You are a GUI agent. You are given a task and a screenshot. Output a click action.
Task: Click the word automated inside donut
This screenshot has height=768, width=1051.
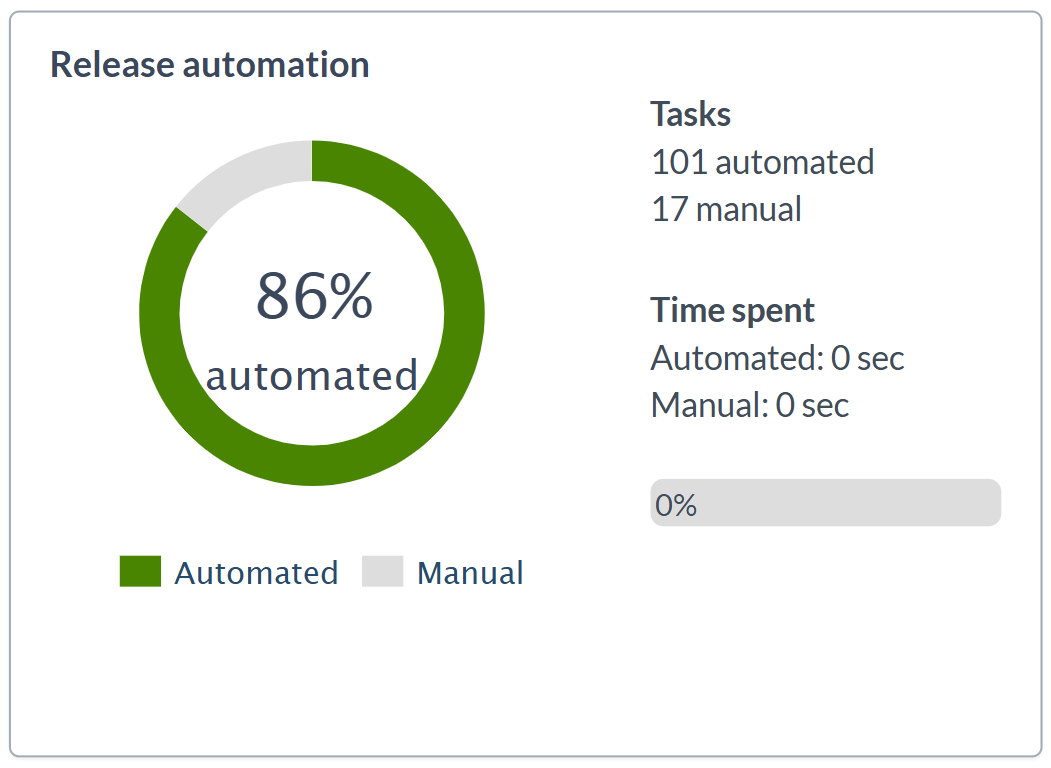(312, 376)
